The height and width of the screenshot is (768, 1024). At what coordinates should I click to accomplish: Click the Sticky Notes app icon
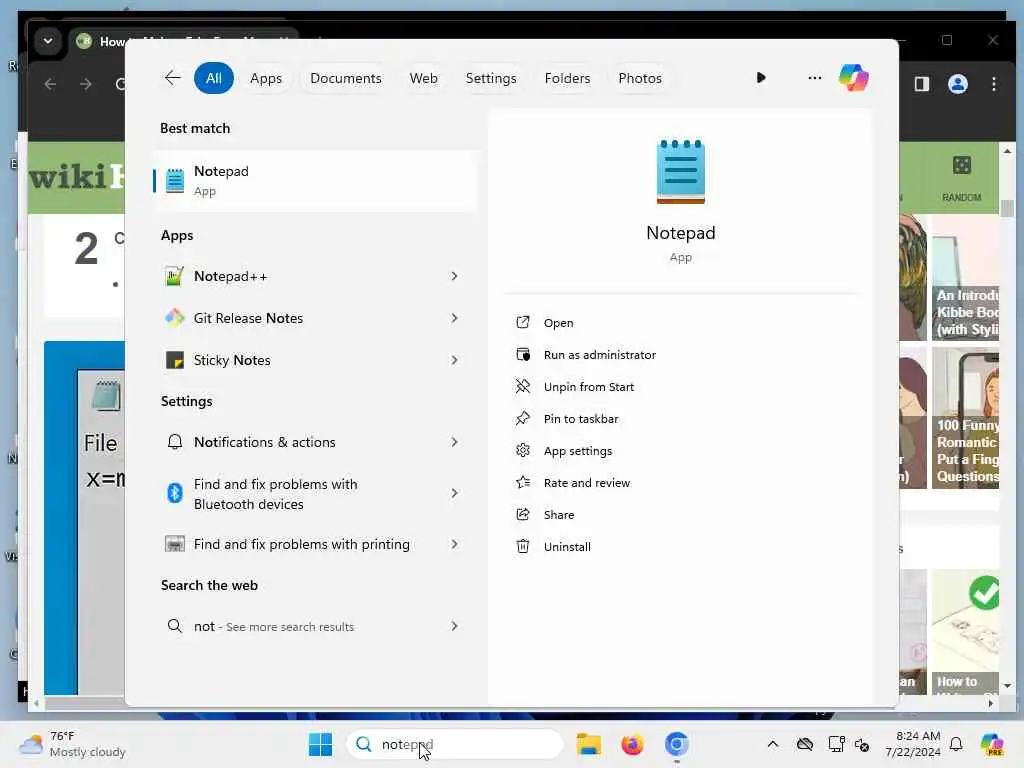click(x=174, y=360)
